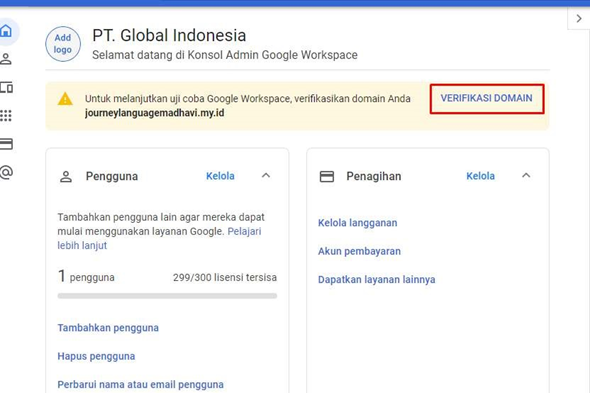Screen dimensions: 590x393
Task: Open the Home icon in sidebar
Action: coord(6,31)
